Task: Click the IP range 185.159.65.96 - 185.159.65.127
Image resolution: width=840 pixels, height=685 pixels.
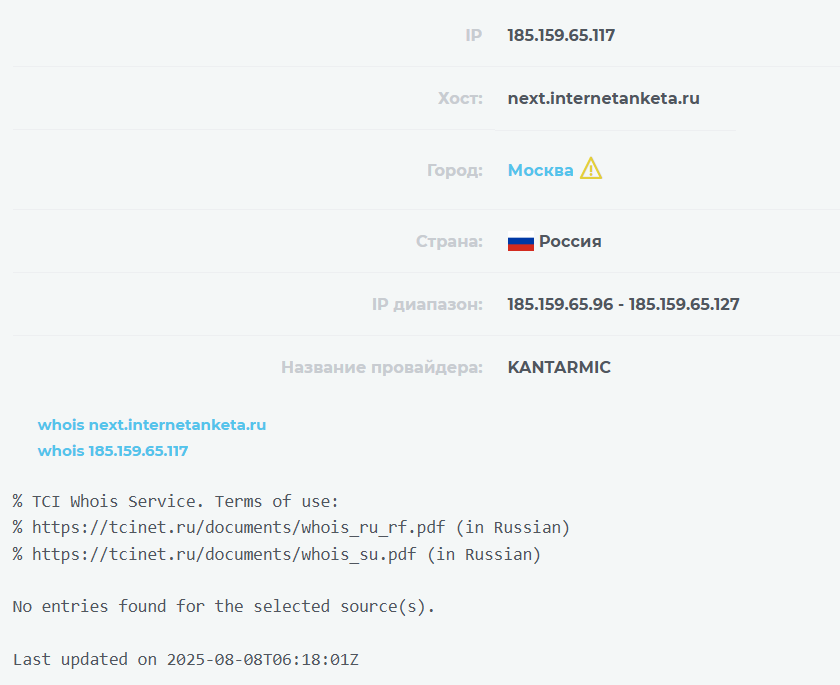Action: coord(623,303)
